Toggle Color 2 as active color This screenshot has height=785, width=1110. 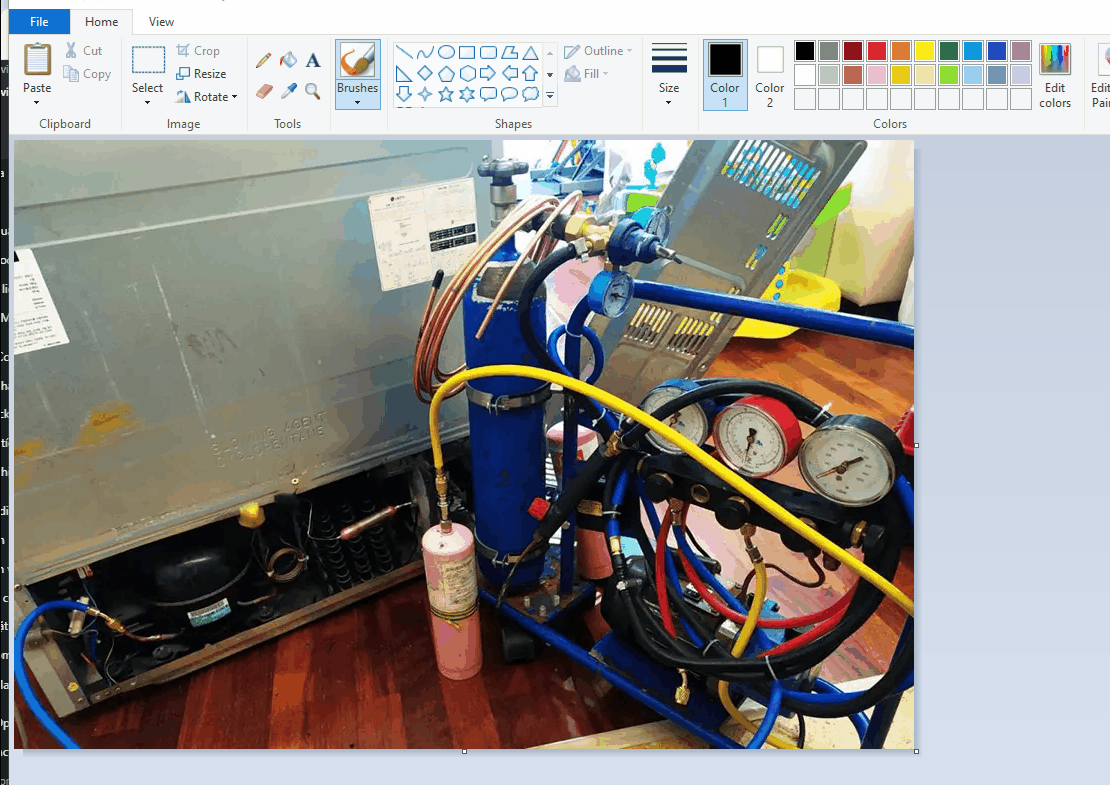[770, 74]
